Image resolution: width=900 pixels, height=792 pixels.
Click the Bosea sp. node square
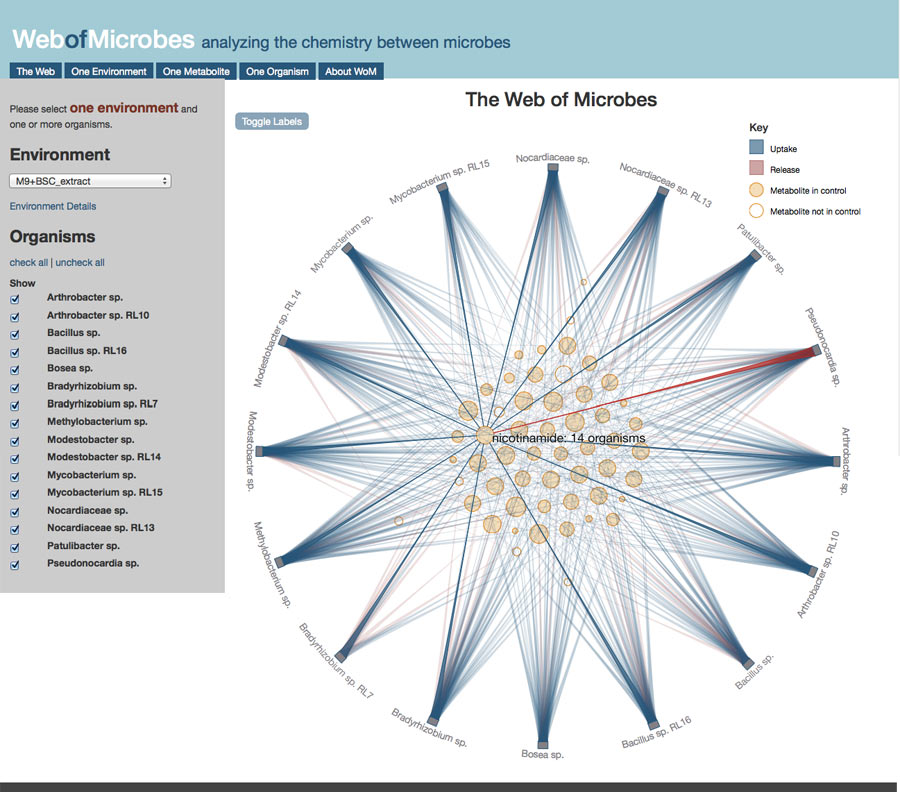[542, 744]
